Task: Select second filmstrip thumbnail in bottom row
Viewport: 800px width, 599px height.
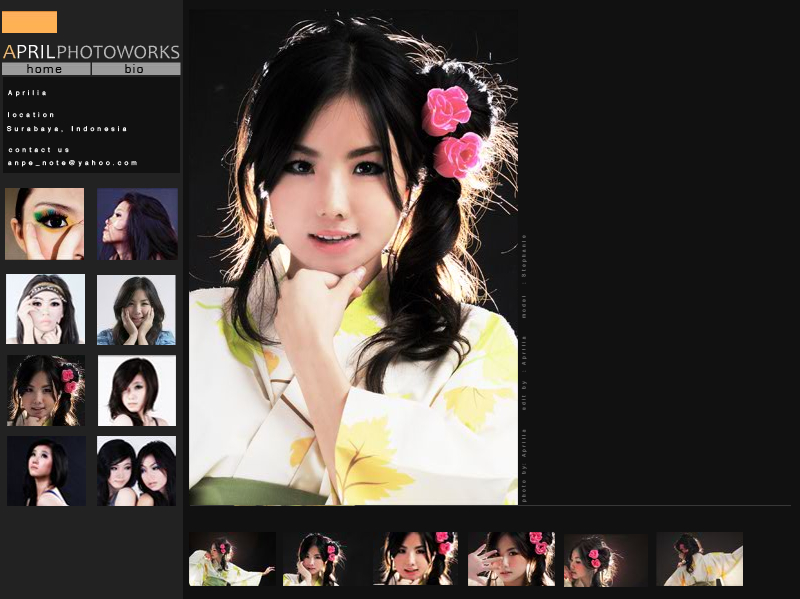Action: [318, 559]
